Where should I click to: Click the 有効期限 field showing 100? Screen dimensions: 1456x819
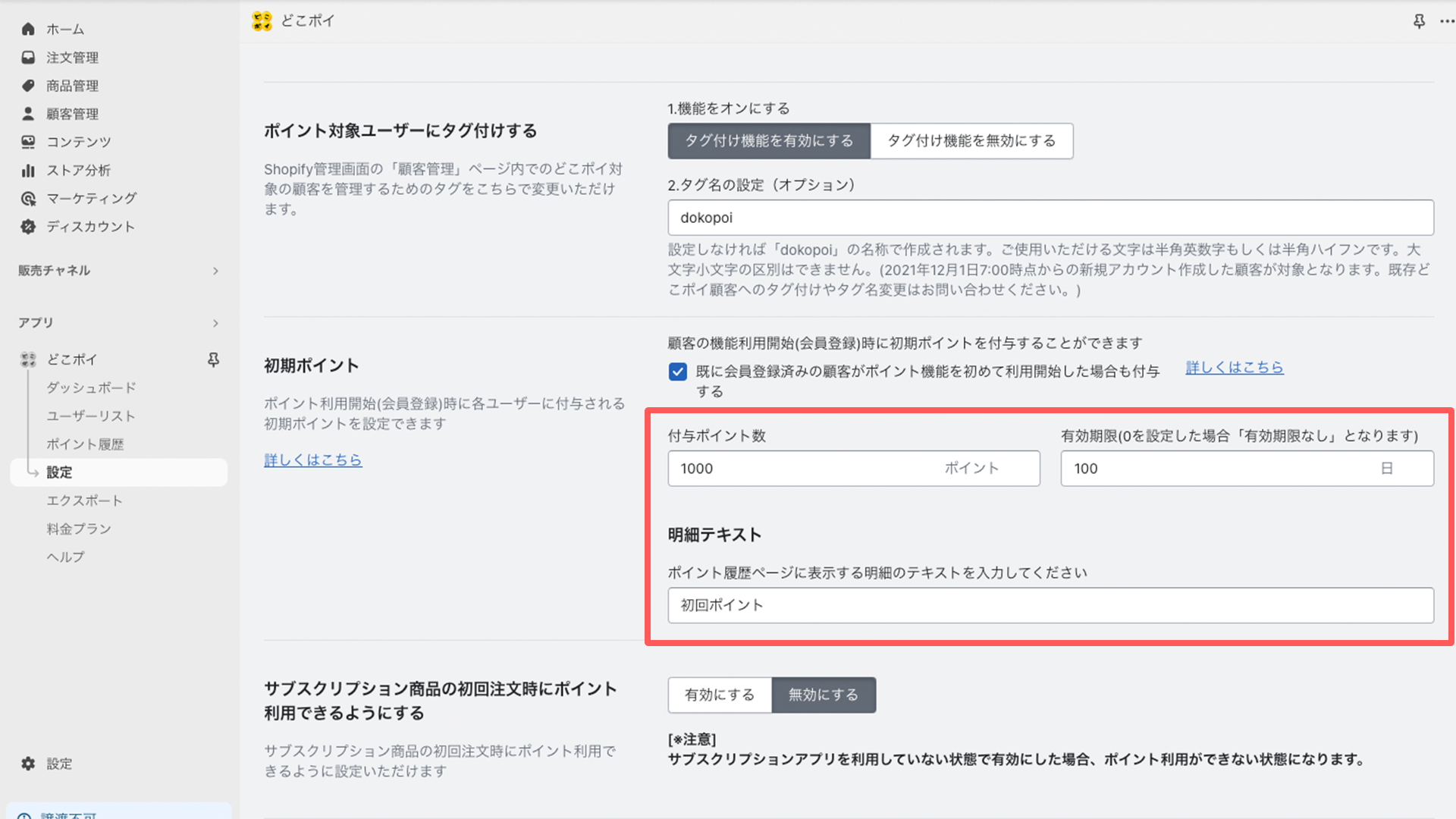1247,469
